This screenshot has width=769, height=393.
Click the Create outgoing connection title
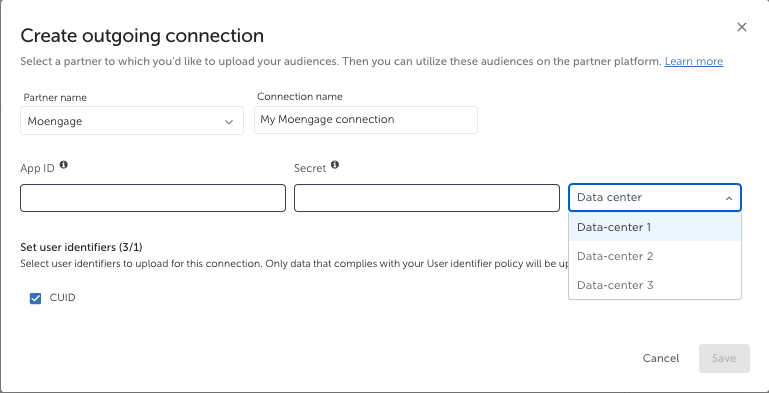(142, 36)
